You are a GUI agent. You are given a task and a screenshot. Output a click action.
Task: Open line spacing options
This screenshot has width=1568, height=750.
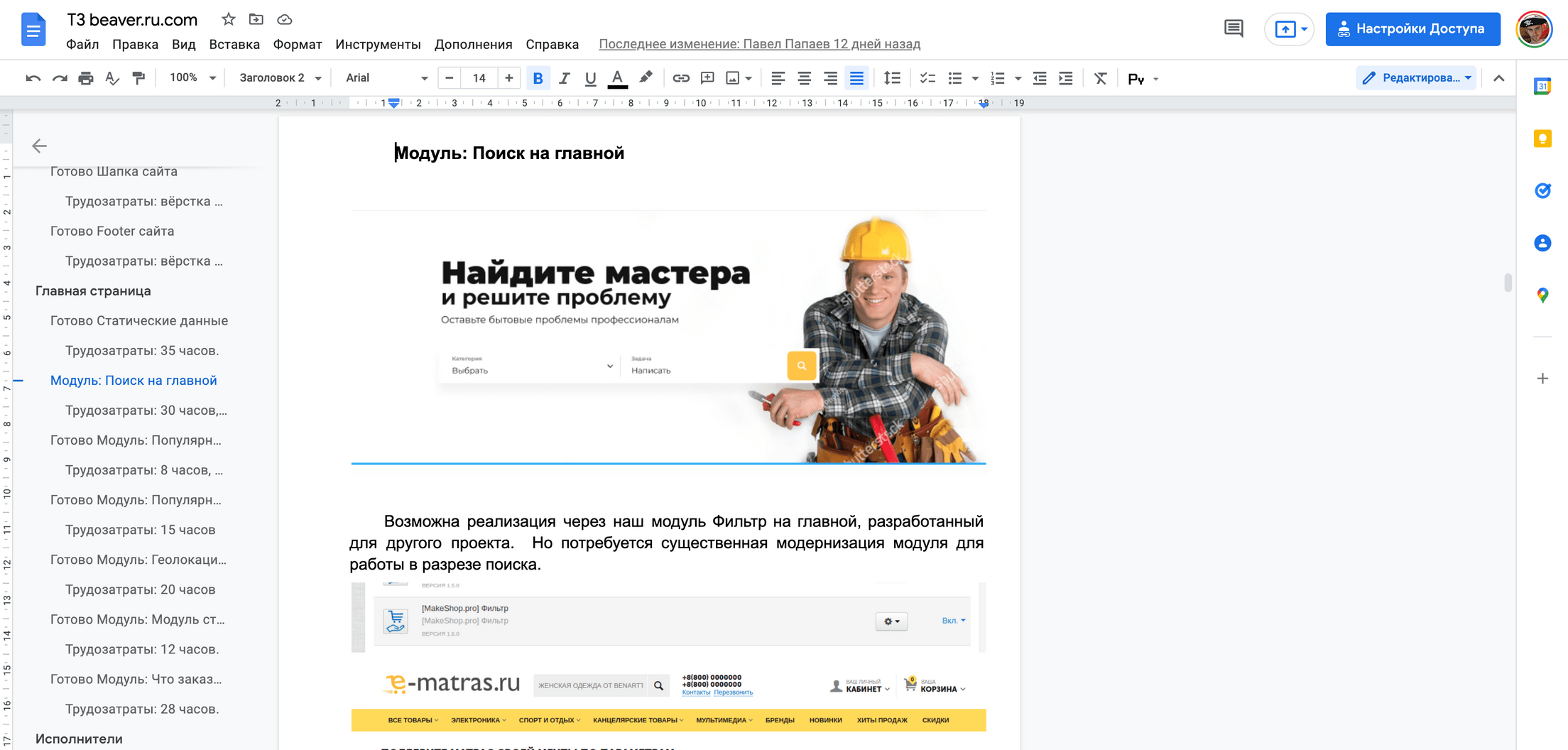coord(892,78)
